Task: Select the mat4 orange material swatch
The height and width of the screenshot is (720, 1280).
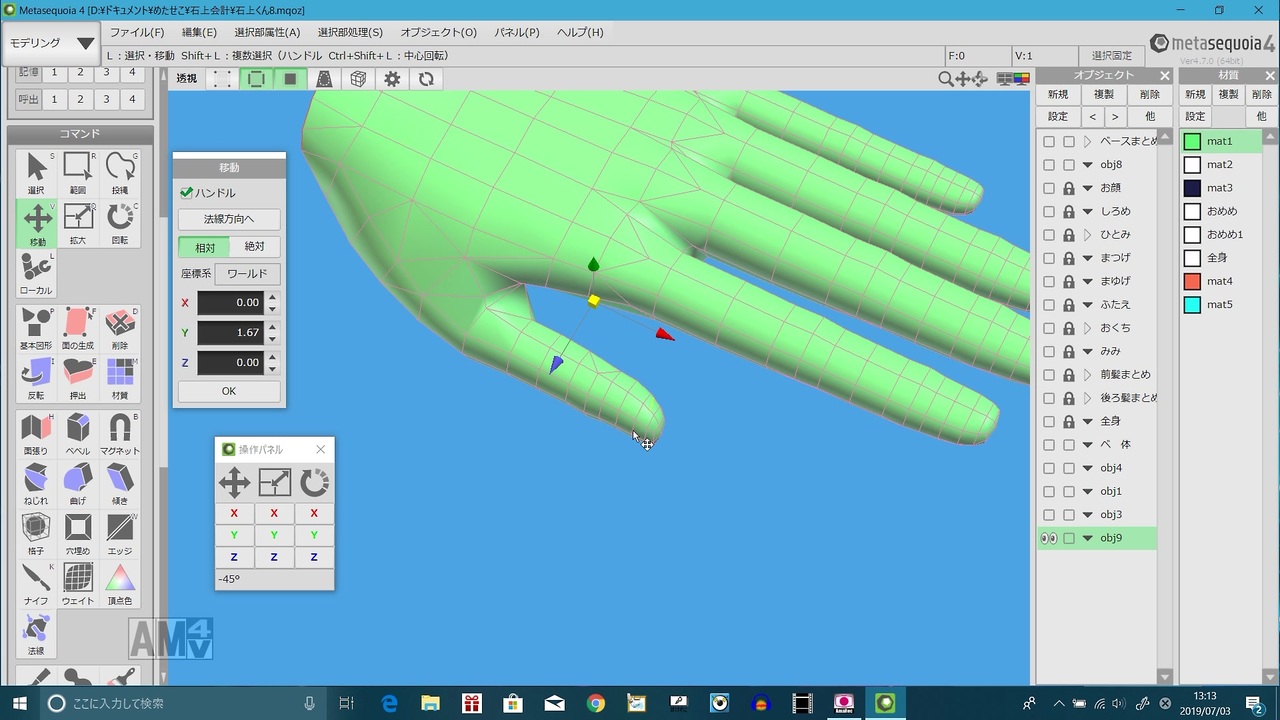Action: click(1192, 281)
